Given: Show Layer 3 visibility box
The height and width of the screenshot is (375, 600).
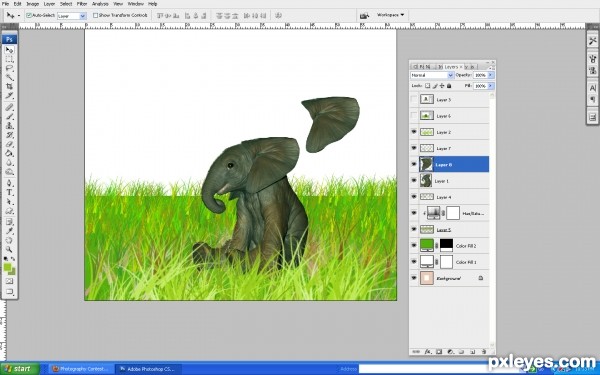Looking at the screenshot, I should (x=414, y=99).
